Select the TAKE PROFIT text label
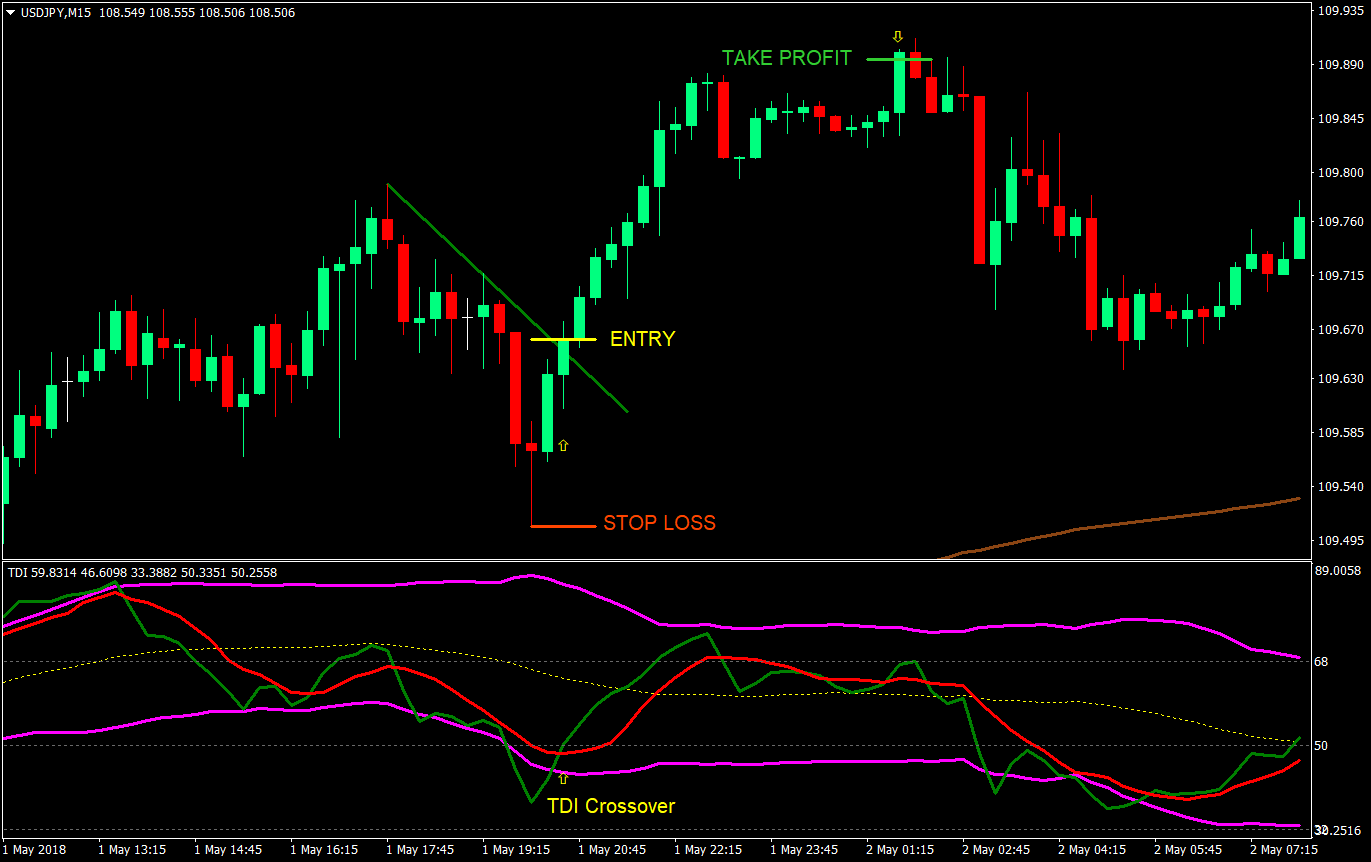This screenshot has height=862, width=1371. [x=786, y=58]
